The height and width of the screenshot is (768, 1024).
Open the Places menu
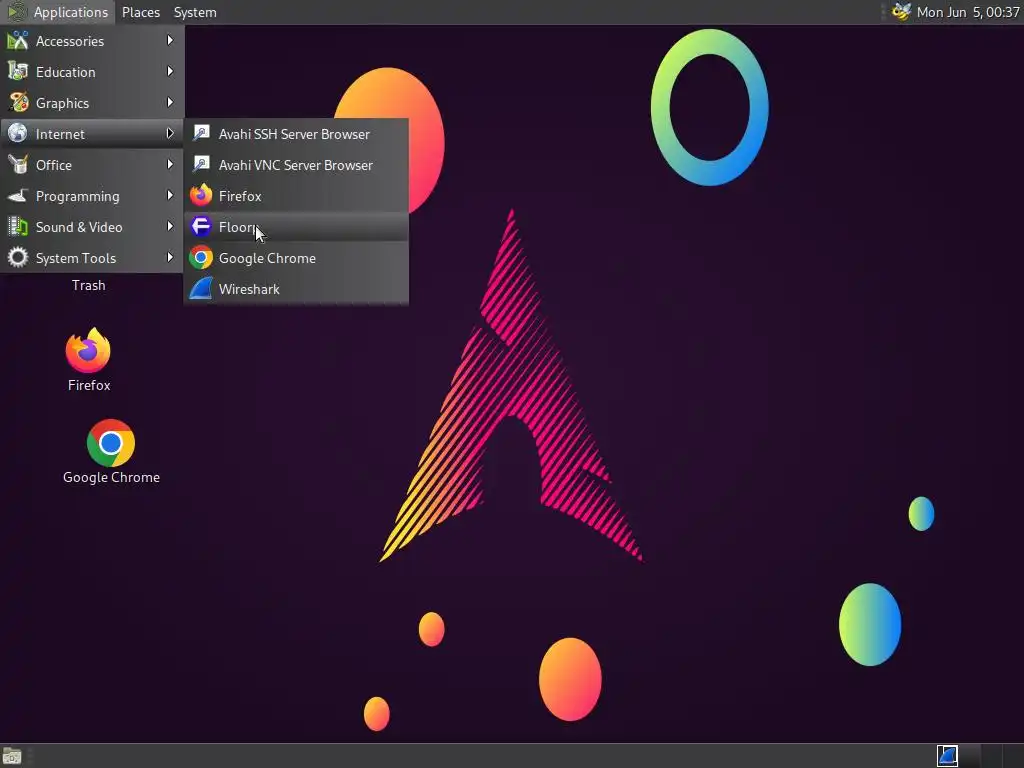click(140, 12)
